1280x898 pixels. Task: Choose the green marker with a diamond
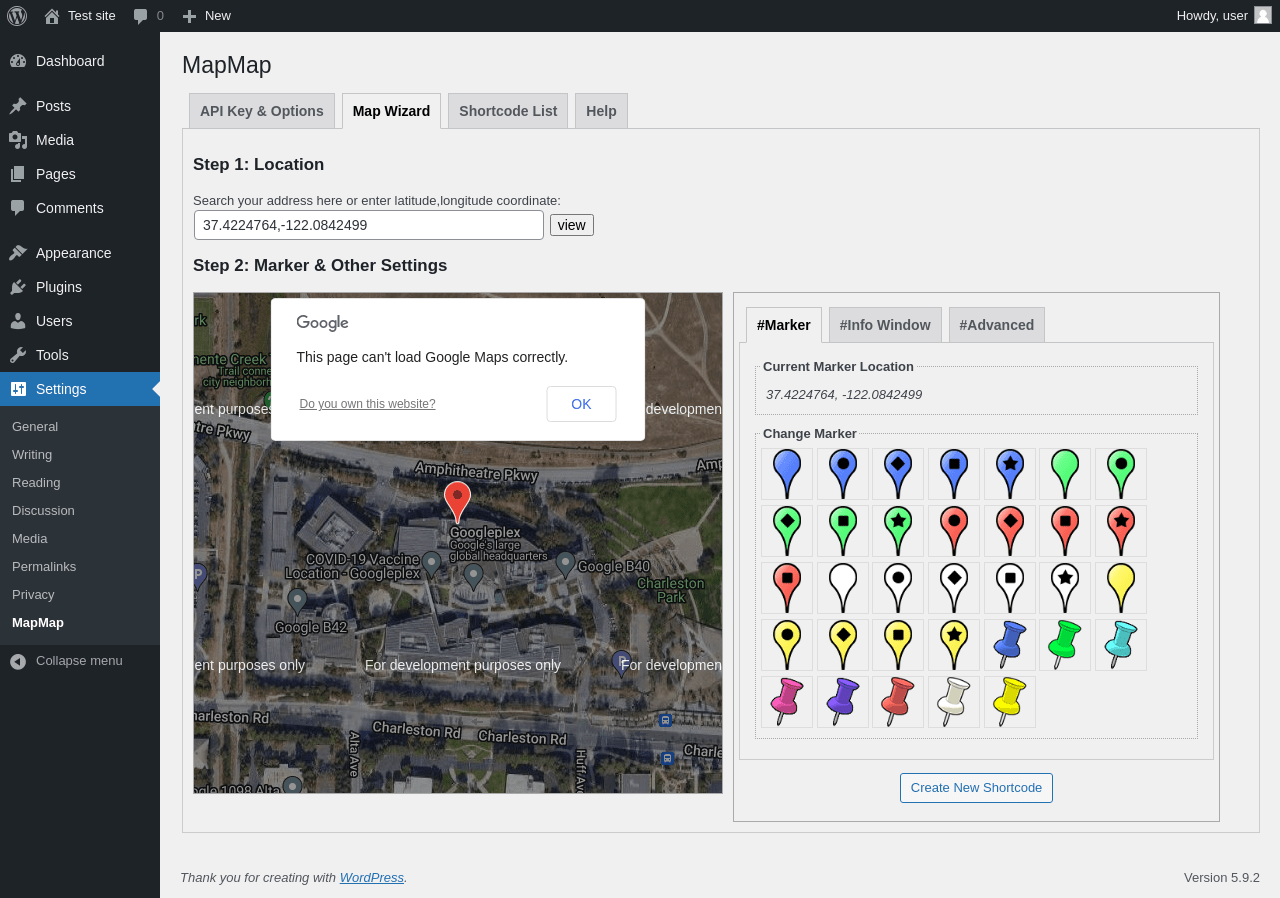tap(787, 531)
